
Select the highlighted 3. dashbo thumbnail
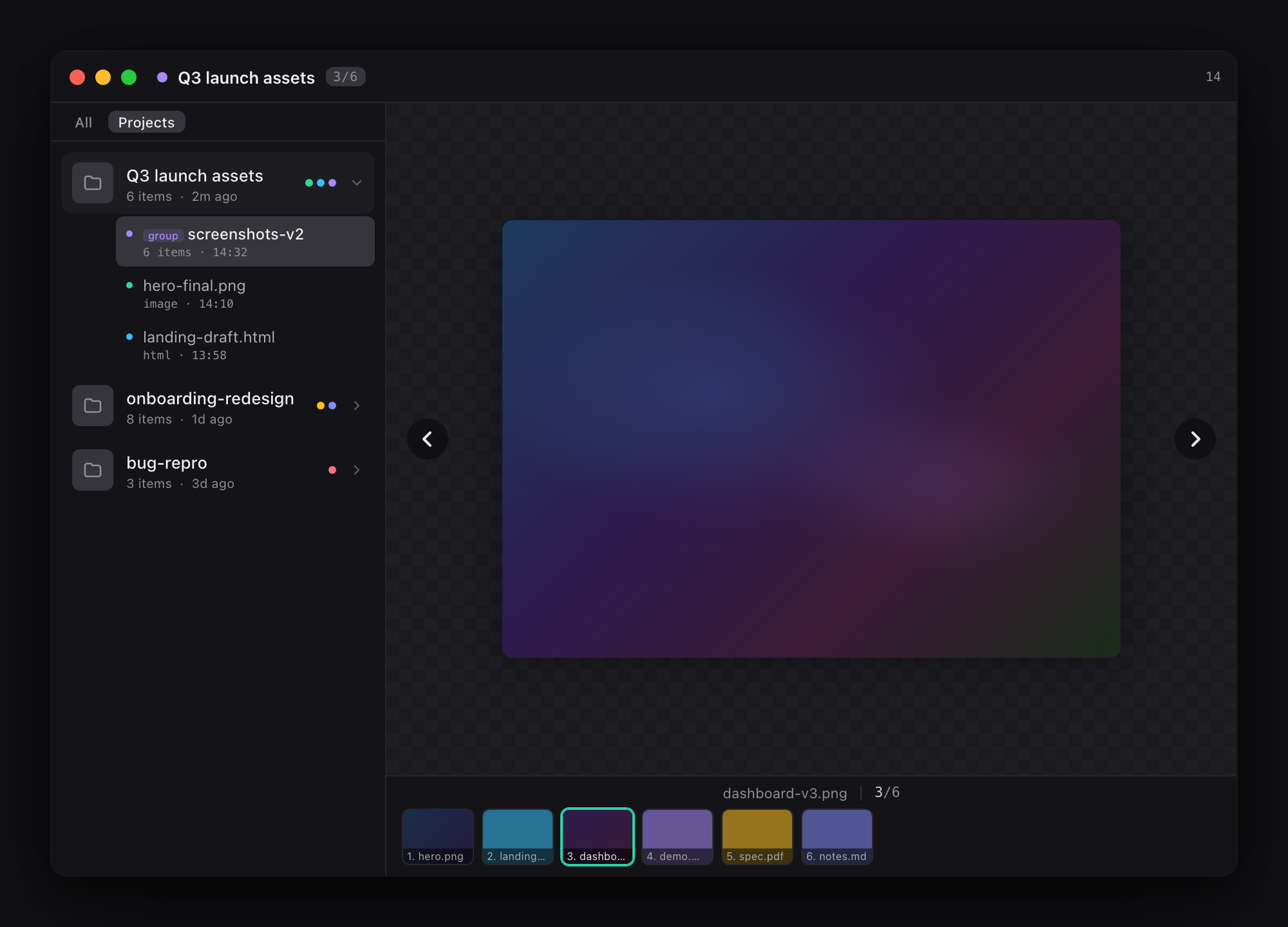click(598, 837)
